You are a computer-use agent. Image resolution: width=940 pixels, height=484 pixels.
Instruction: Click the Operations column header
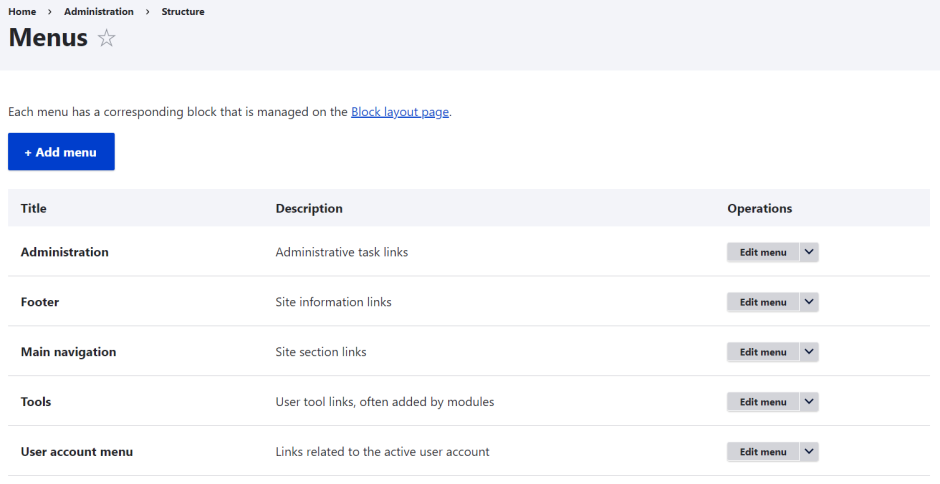click(x=759, y=209)
